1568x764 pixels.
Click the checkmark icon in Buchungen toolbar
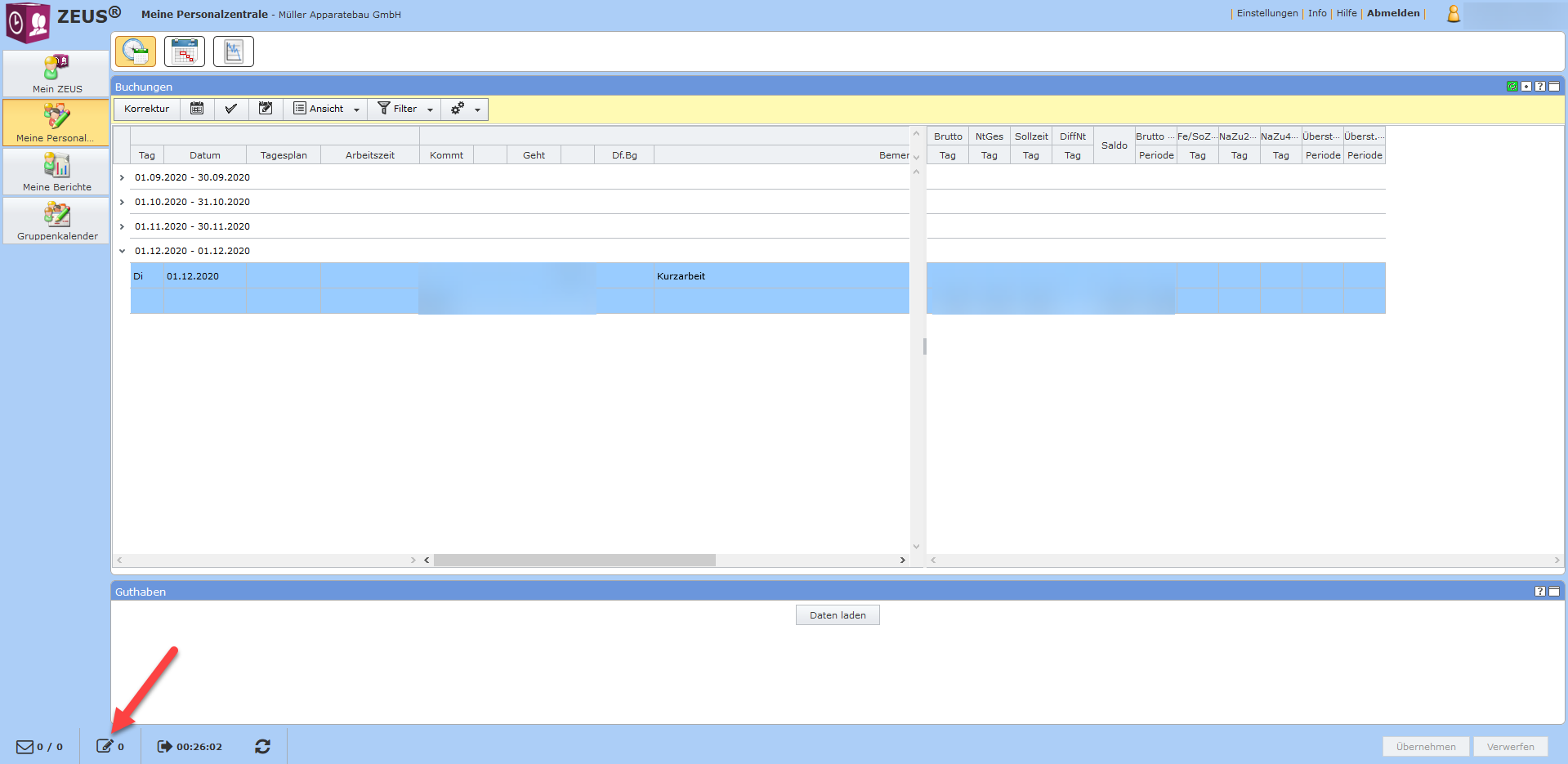pos(231,109)
